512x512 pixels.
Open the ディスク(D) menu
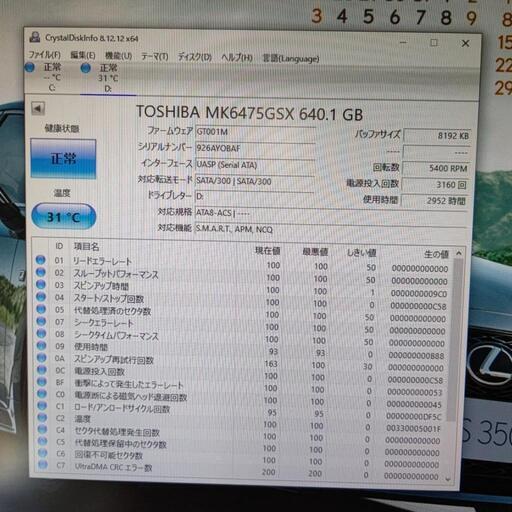(194, 57)
